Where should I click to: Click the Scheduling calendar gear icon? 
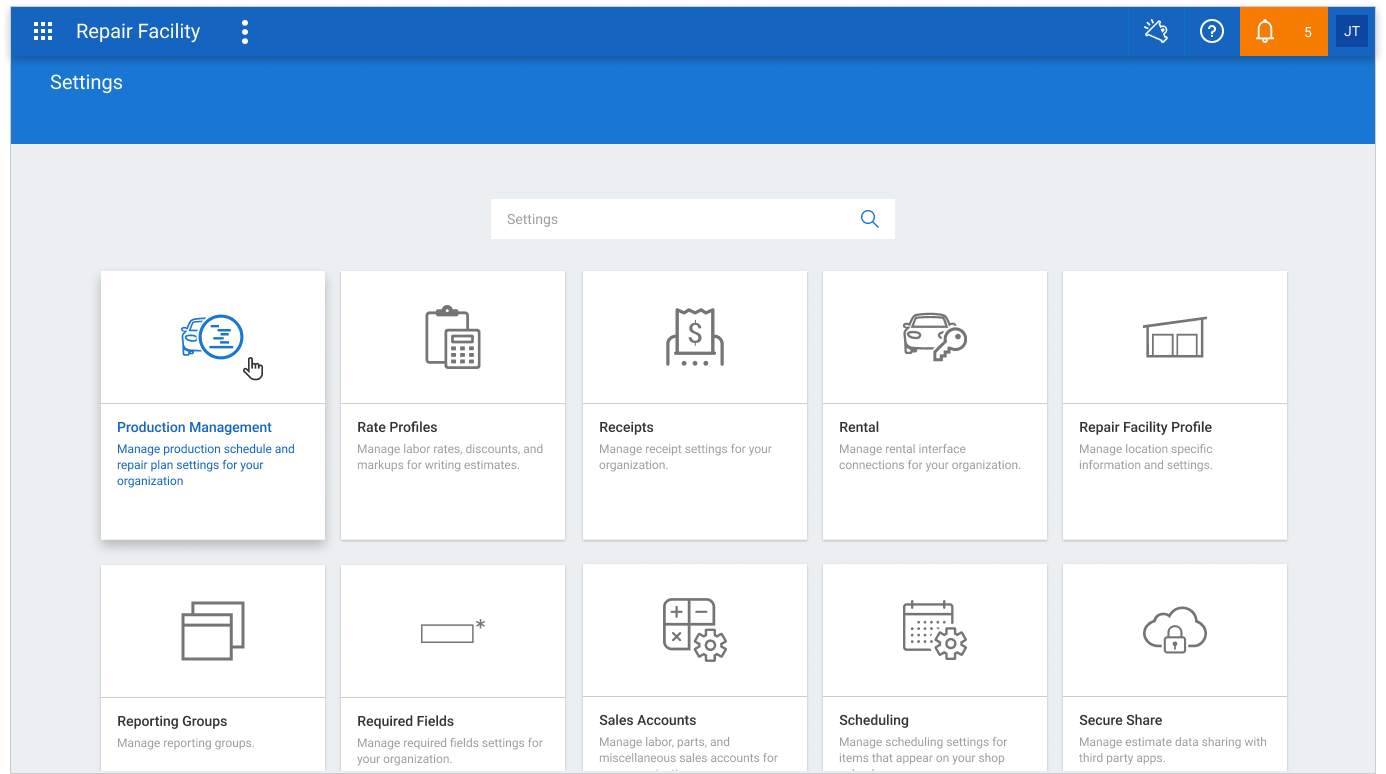tap(935, 630)
